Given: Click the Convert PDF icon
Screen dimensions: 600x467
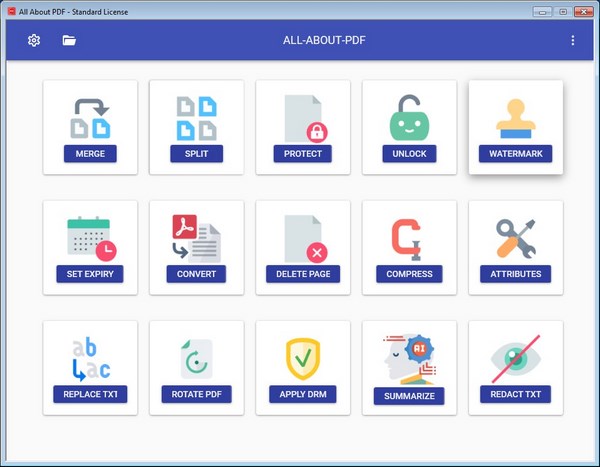Looking at the screenshot, I should pyautogui.click(x=196, y=238).
